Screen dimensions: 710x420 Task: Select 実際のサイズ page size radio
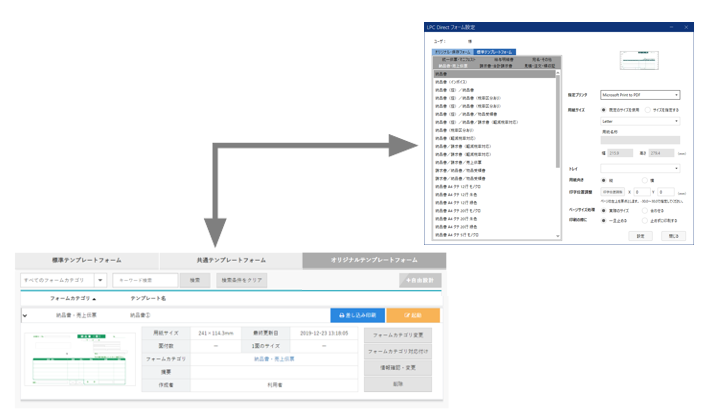(x=604, y=210)
